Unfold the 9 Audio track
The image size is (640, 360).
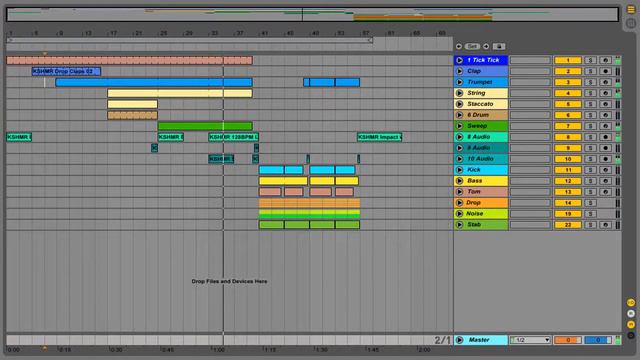[459, 148]
